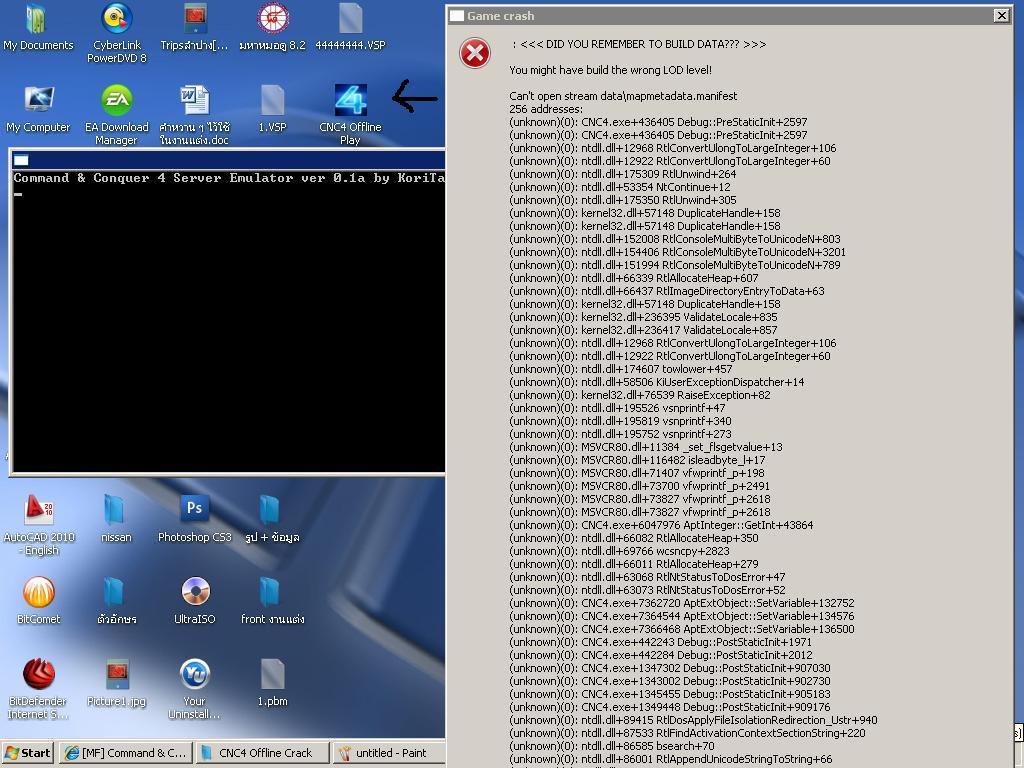1024x768 pixels.
Task: Click the 'KiUserExceptionDispatcher+14' stack line
Action: coord(656,382)
